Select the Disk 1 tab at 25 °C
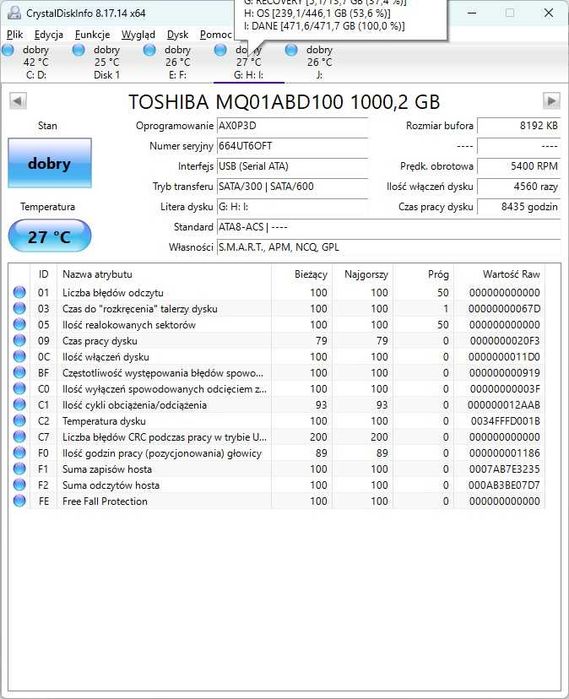This screenshot has width=569, height=699. (x=107, y=62)
